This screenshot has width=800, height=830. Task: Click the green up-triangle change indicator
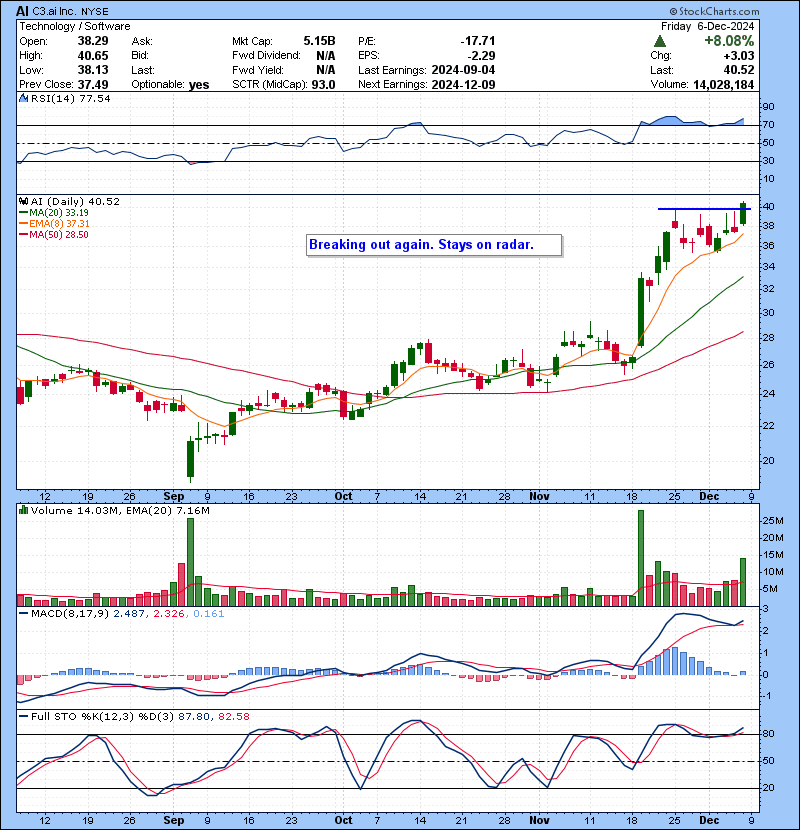(x=659, y=41)
